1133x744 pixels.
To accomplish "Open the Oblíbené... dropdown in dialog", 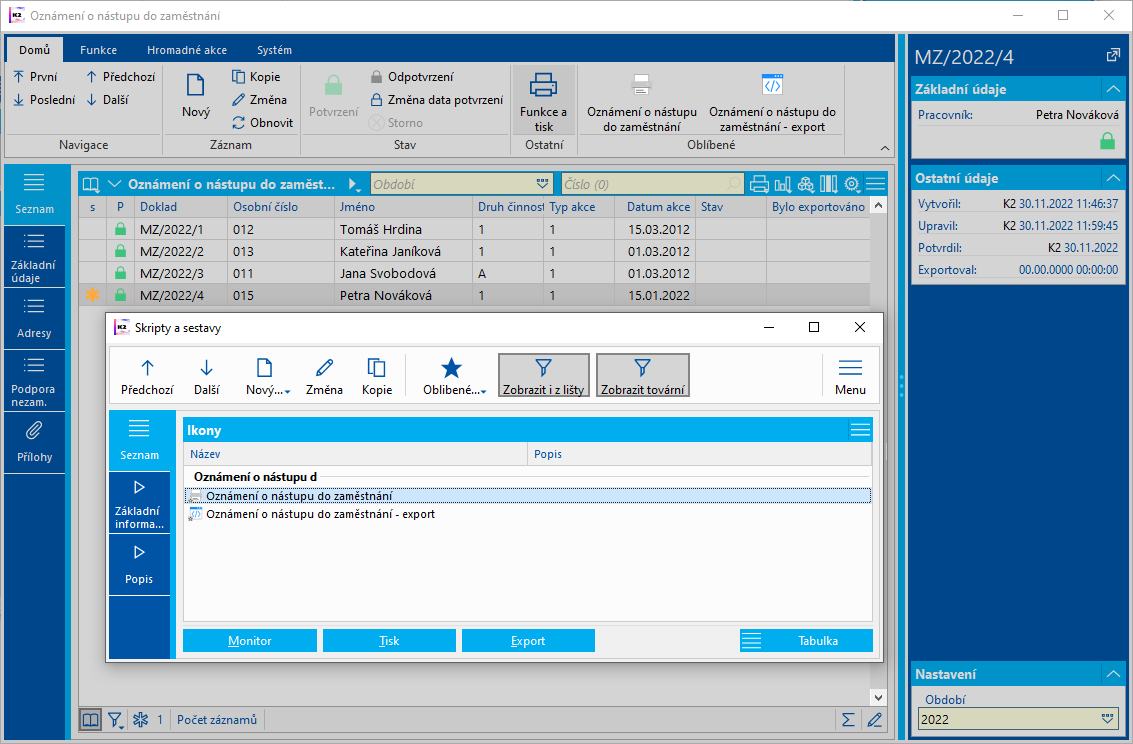I will click(x=455, y=376).
